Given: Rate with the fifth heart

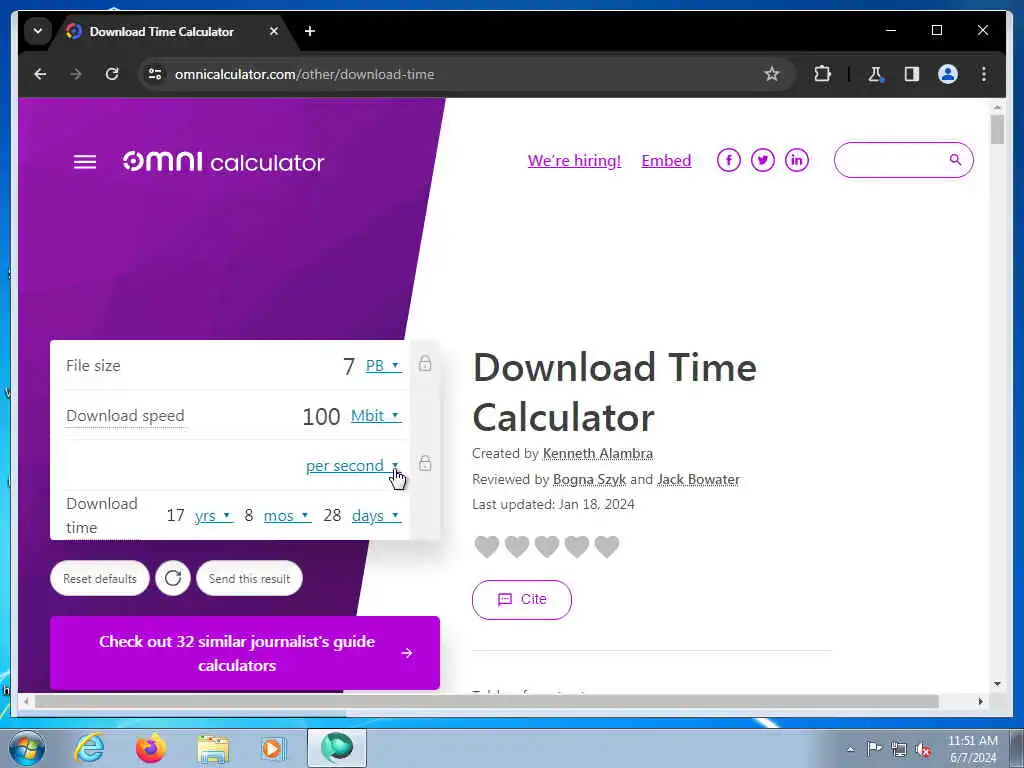Looking at the screenshot, I should 607,547.
